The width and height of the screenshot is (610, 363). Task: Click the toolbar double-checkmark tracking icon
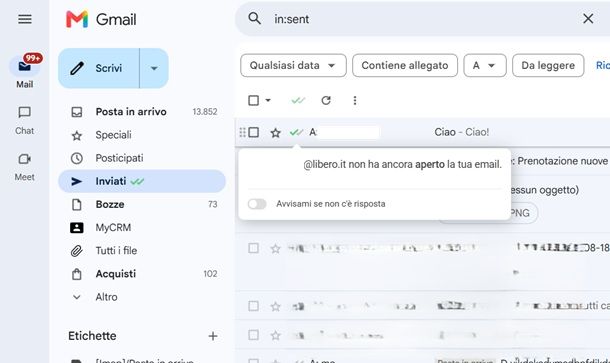(298, 100)
